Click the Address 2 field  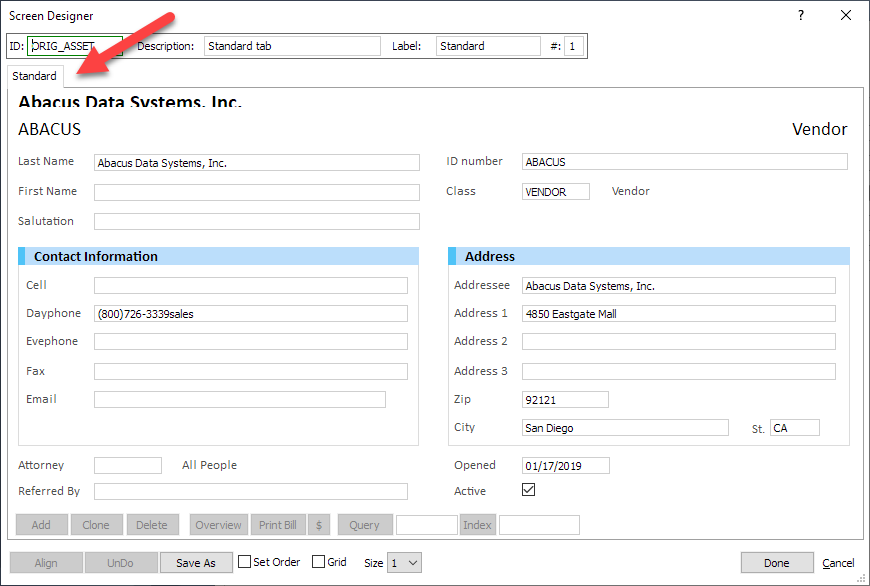tap(679, 341)
